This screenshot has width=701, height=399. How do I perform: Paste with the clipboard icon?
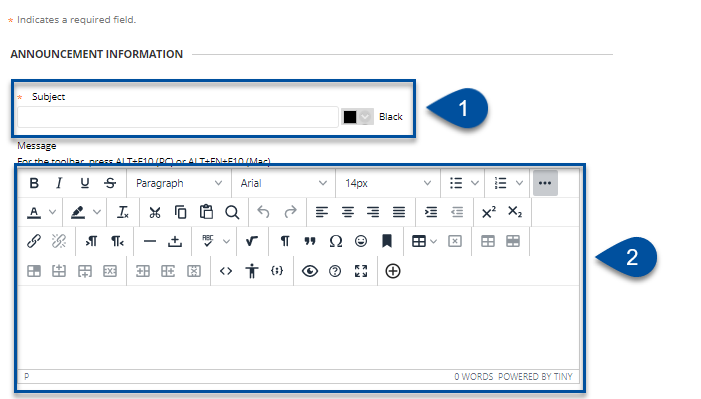click(x=206, y=212)
